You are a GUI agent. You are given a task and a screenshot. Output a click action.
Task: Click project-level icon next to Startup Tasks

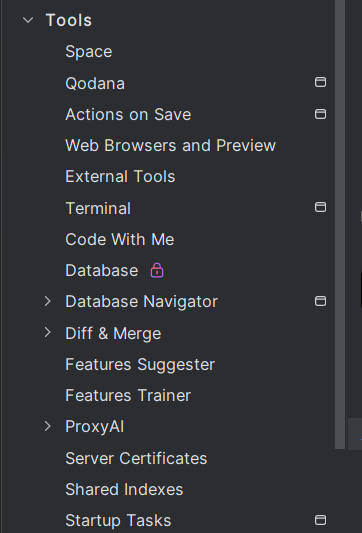[320, 520]
